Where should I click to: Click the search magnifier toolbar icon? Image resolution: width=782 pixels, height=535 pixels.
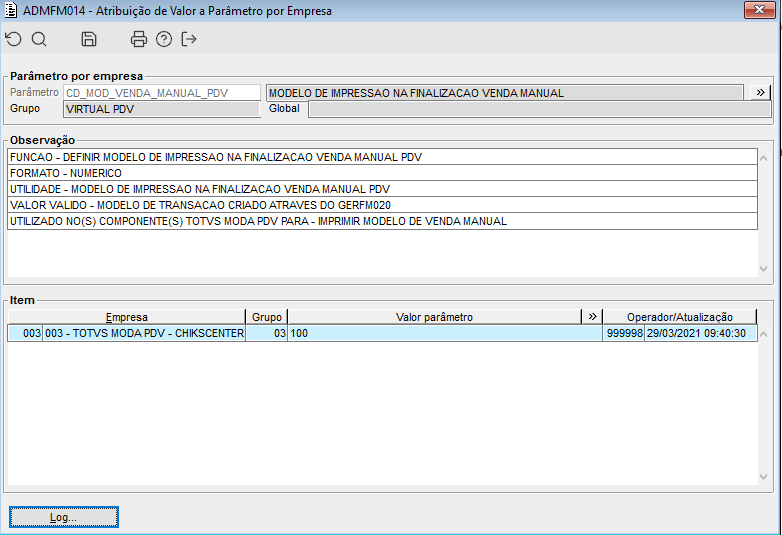click(39, 39)
